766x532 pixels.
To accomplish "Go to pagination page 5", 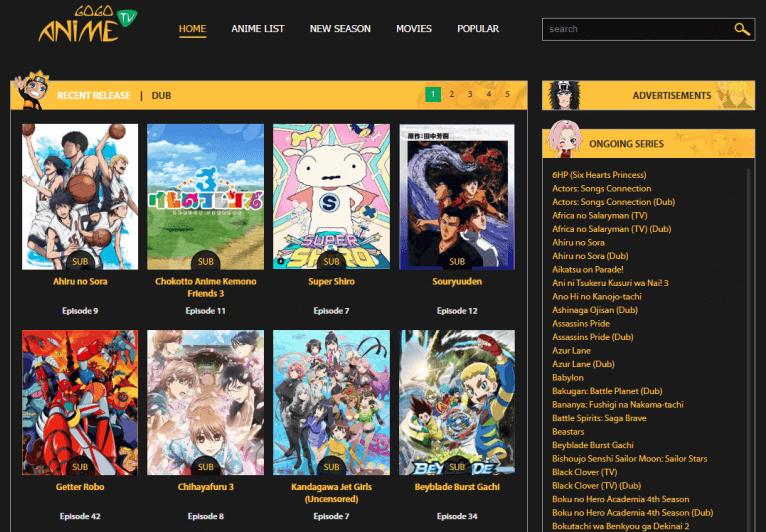I will tap(507, 94).
